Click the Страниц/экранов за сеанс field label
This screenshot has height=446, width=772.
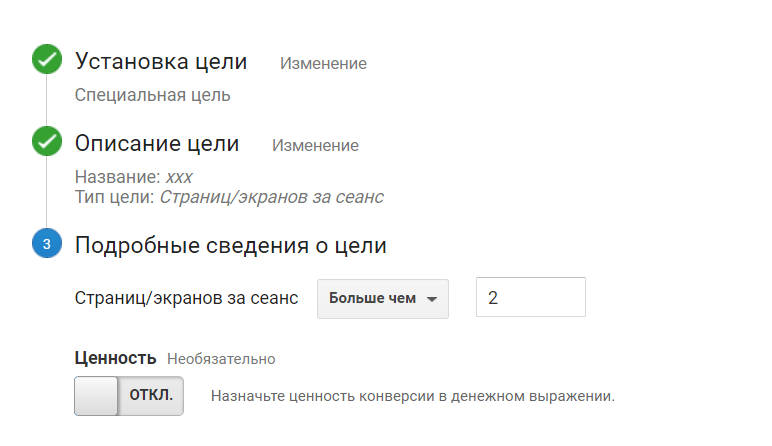(187, 299)
